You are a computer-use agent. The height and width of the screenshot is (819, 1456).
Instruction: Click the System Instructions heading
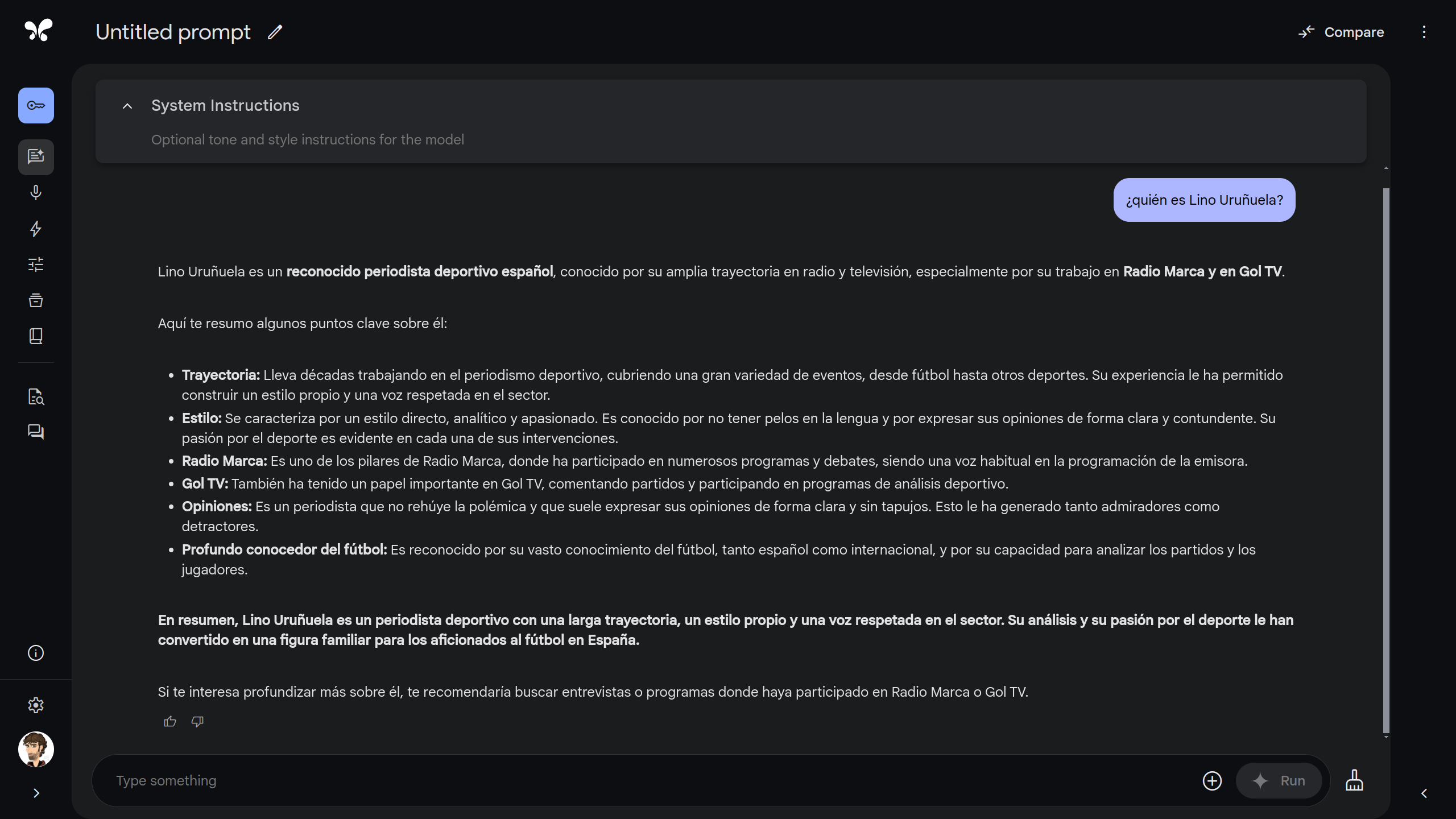[x=225, y=106]
